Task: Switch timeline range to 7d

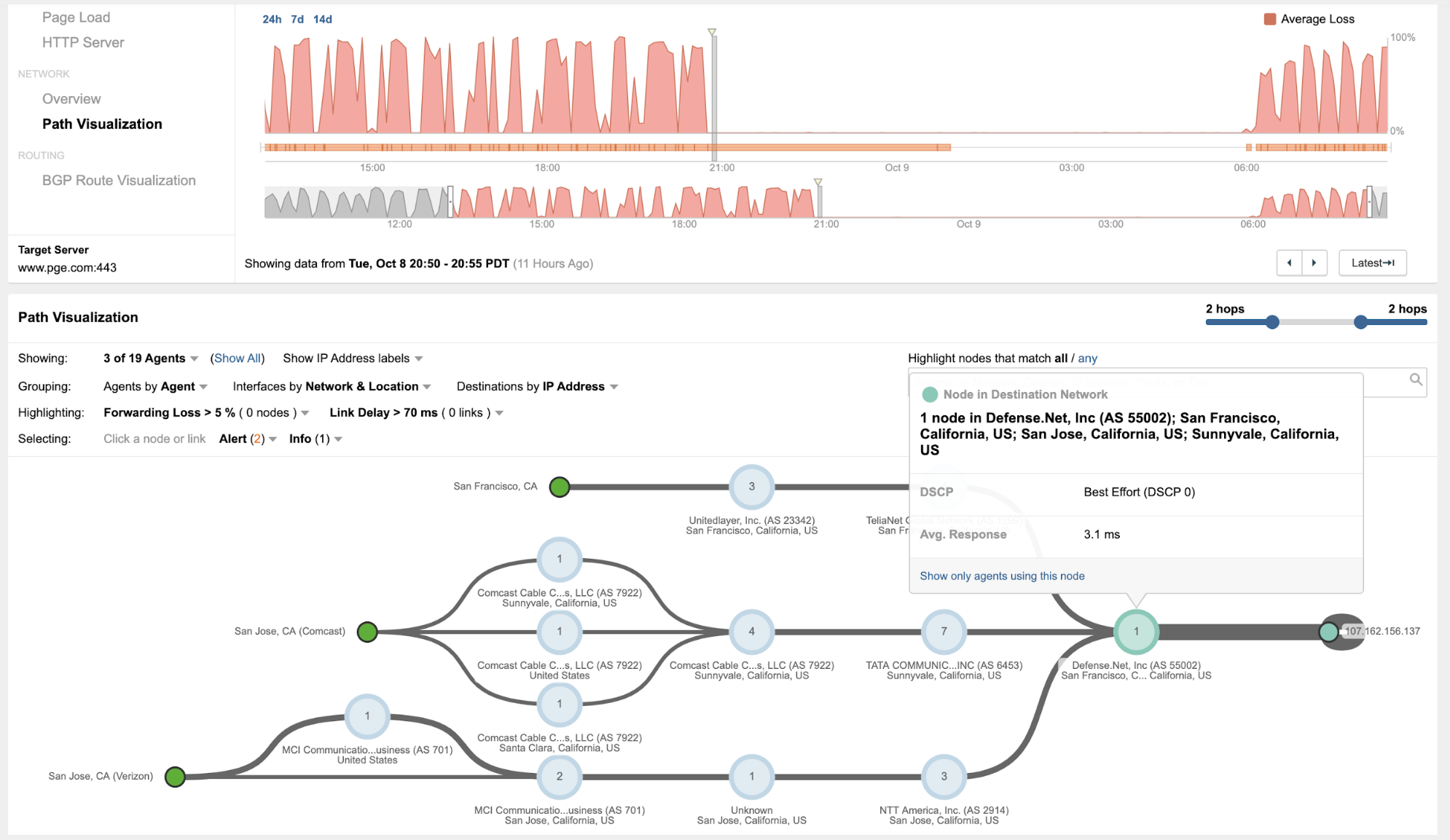Action: coord(297,19)
